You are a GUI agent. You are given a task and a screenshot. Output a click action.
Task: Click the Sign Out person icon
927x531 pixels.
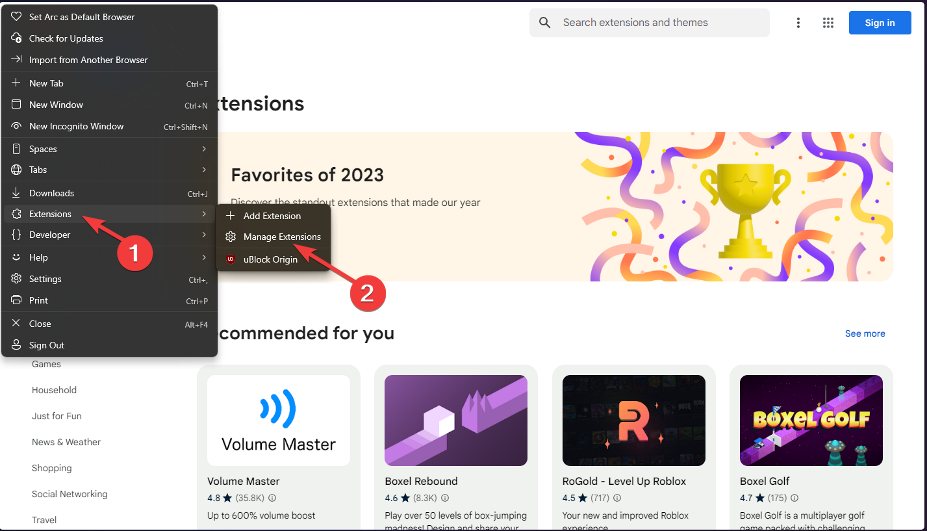point(17,345)
